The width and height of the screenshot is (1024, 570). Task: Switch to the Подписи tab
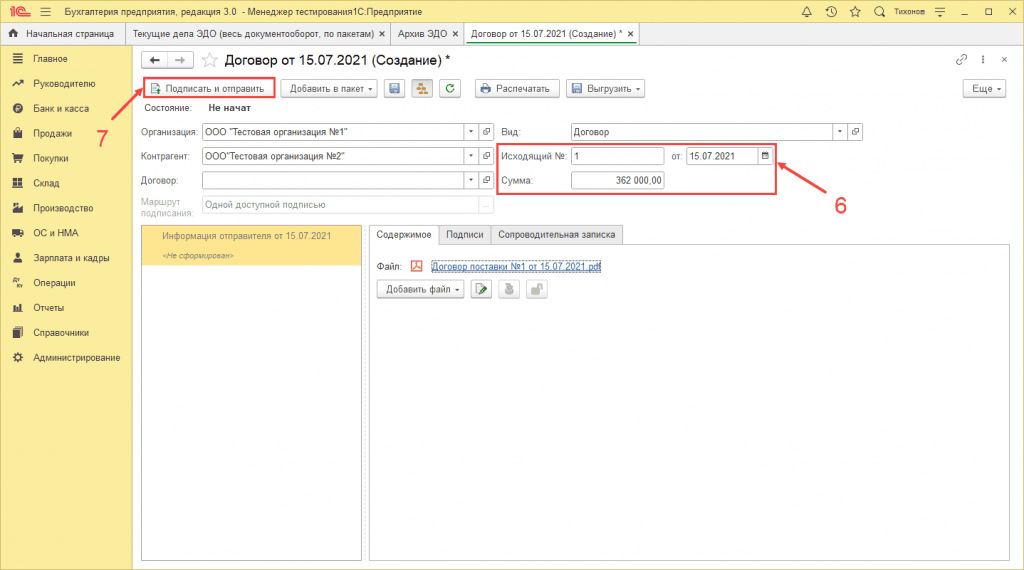[x=465, y=234]
